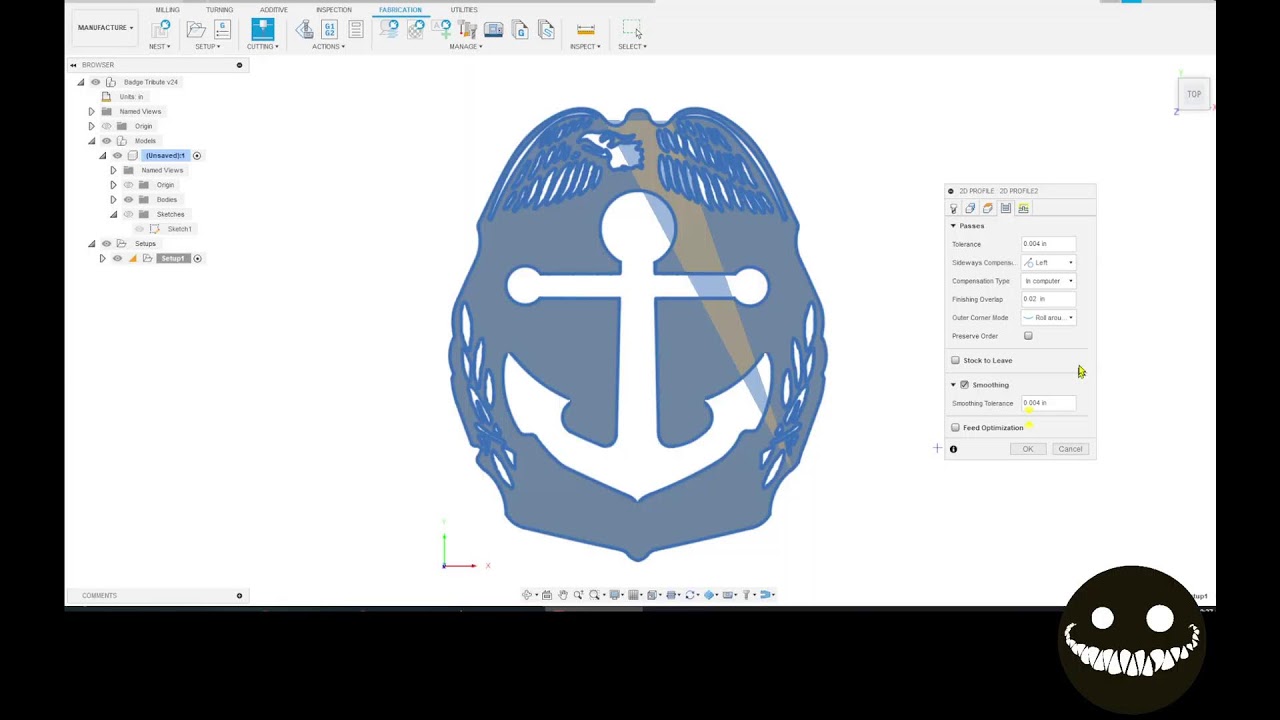Screen dimensions: 1280x720
Task: Click the Finishing Overlap input field
Action: 1048,299
